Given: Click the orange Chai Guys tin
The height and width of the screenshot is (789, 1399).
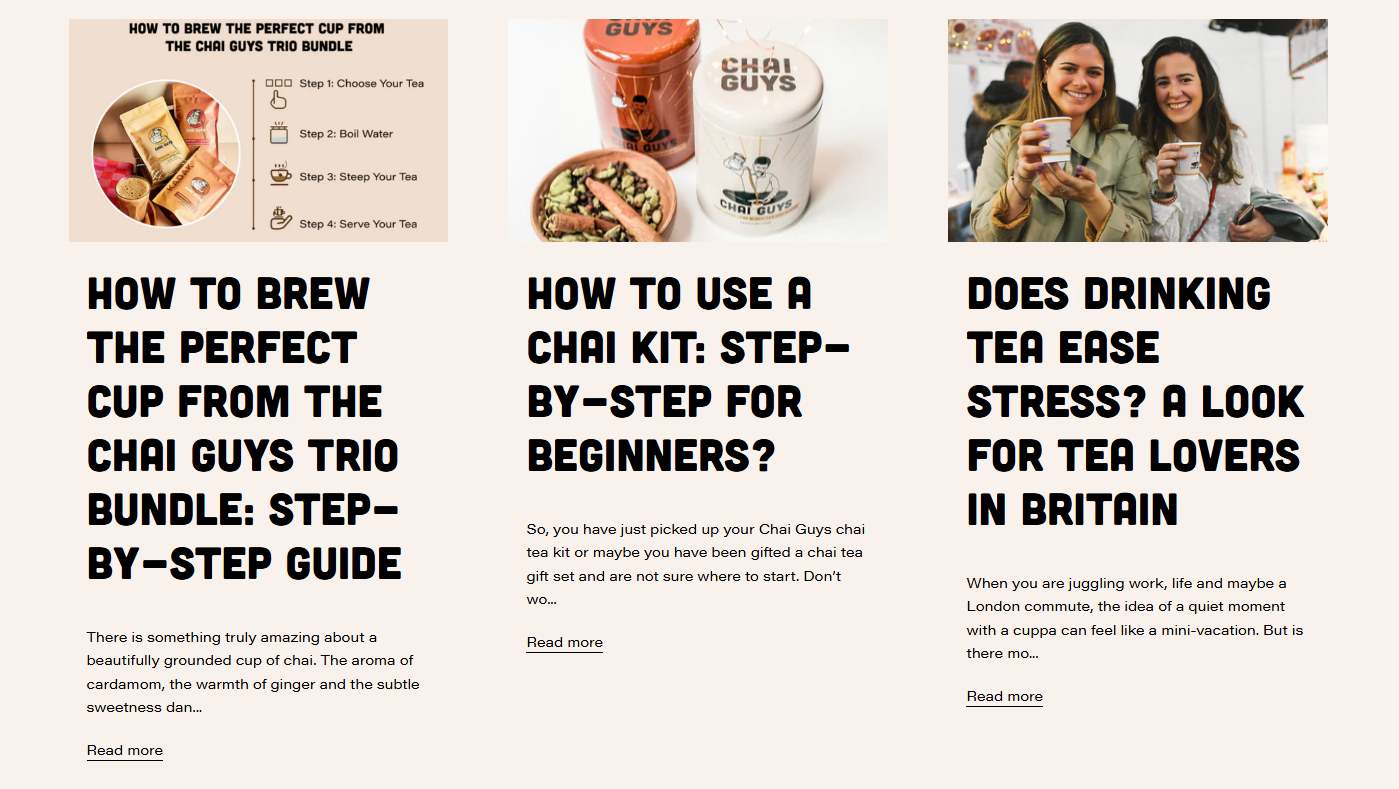Looking at the screenshot, I should (640, 90).
